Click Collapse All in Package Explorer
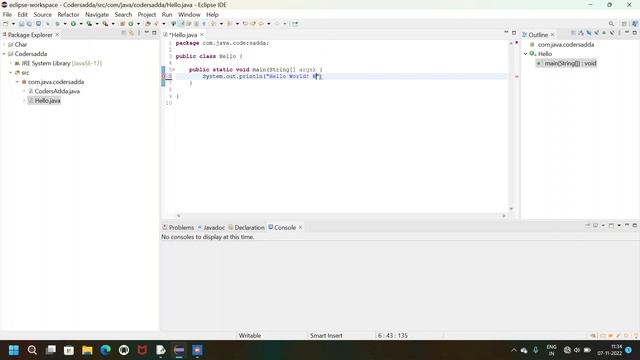The width and height of the screenshot is (640, 360). coord(124,33)
